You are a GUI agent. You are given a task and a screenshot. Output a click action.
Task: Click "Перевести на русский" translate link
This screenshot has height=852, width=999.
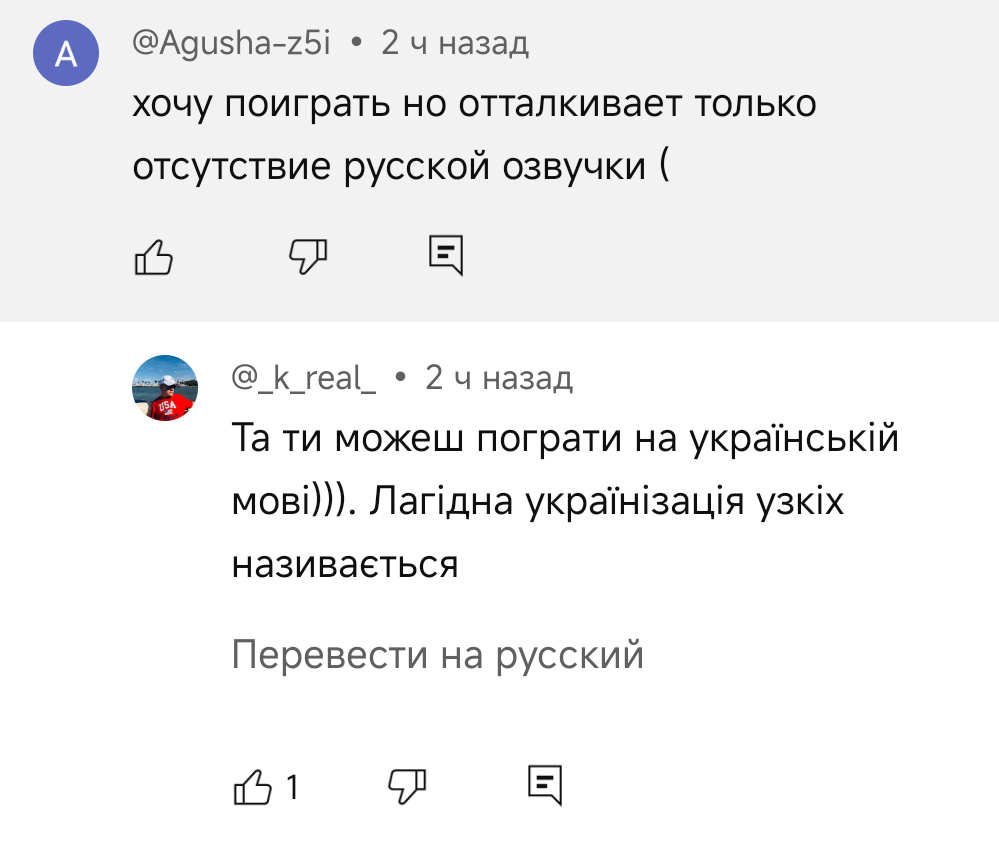tap(437, 655)
